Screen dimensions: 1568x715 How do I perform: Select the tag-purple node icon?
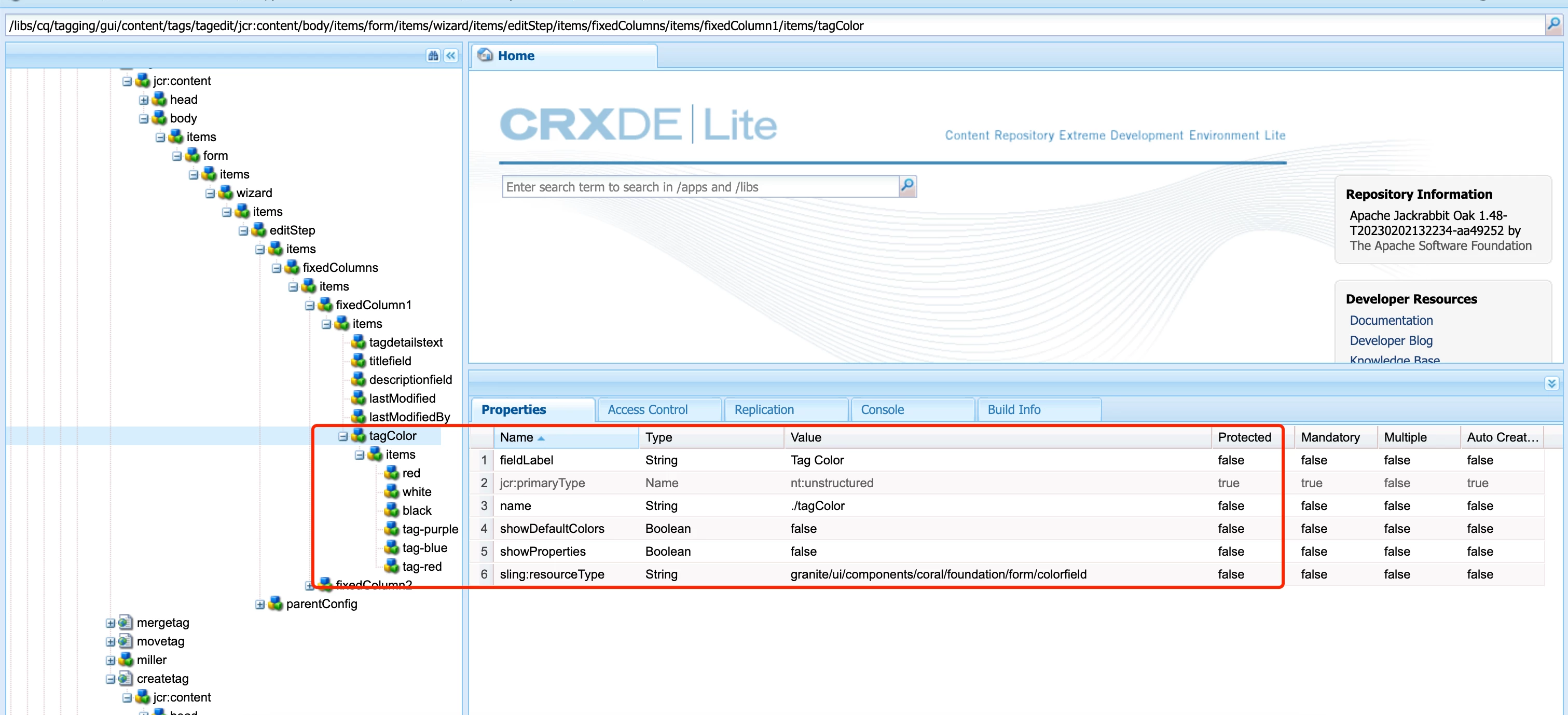(391, 529)
